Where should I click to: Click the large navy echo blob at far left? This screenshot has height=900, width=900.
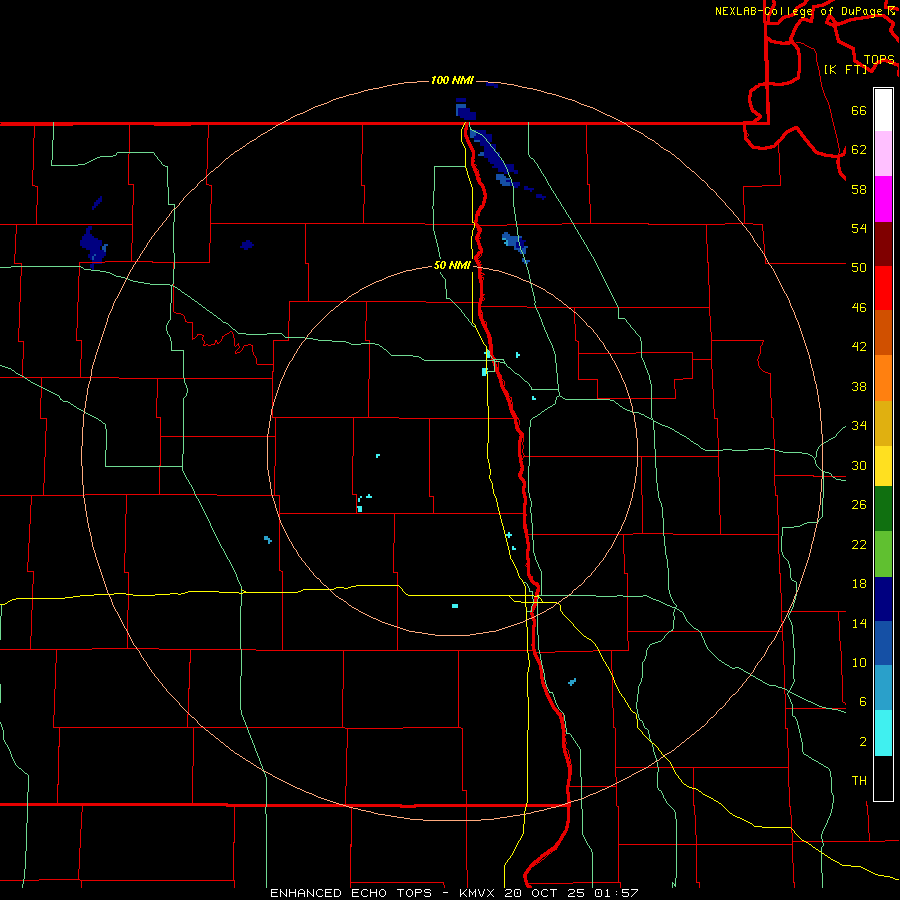point(93,247)
